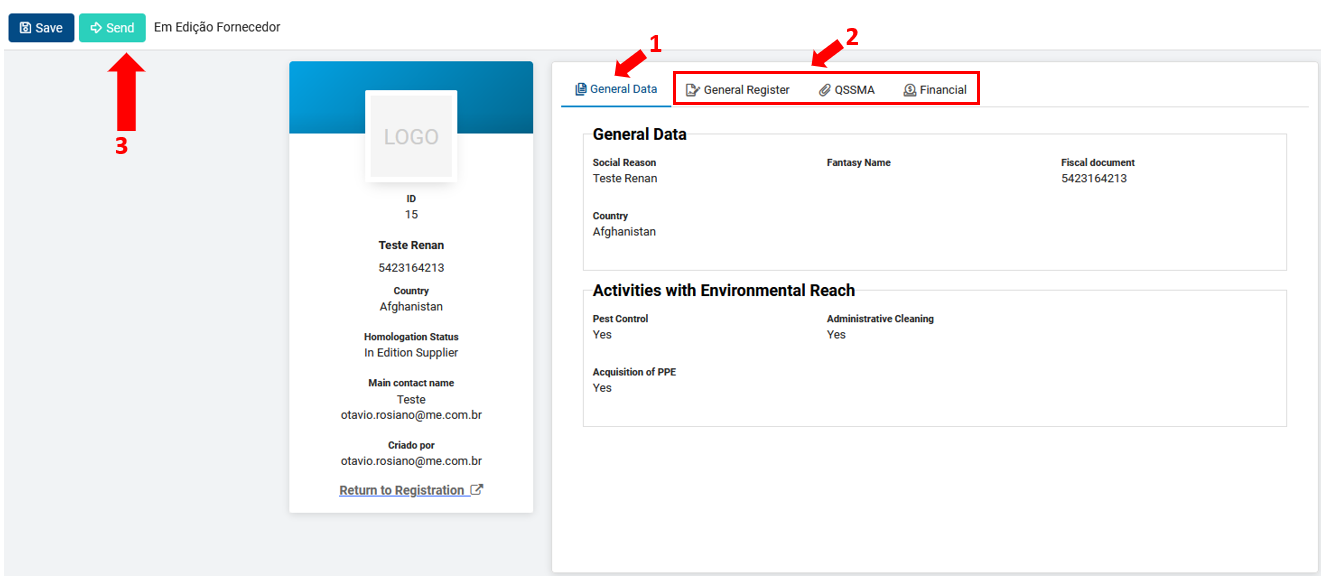Click the Em Edição Fornecedor status text

pos(217,27)
